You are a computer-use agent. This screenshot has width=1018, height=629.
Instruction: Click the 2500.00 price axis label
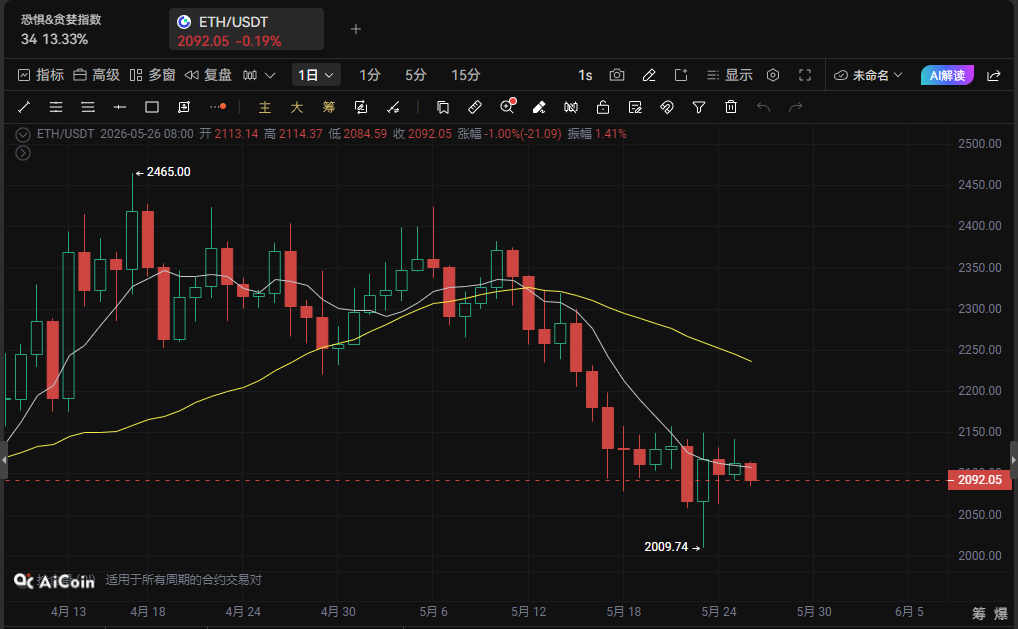click(980, 143)
